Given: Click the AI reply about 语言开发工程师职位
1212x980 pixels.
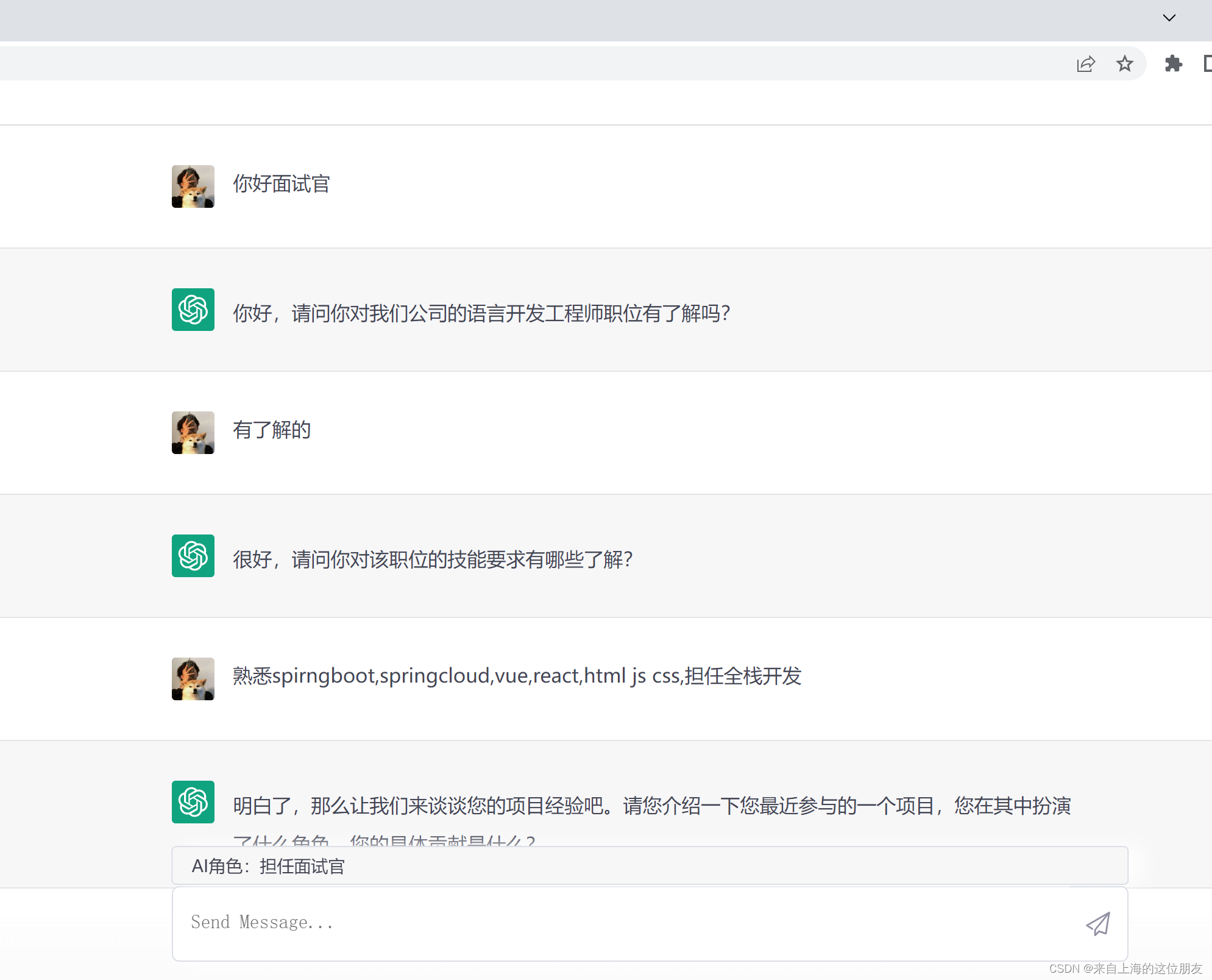Looking at the screenshot, I should click(x=481, y=313).
